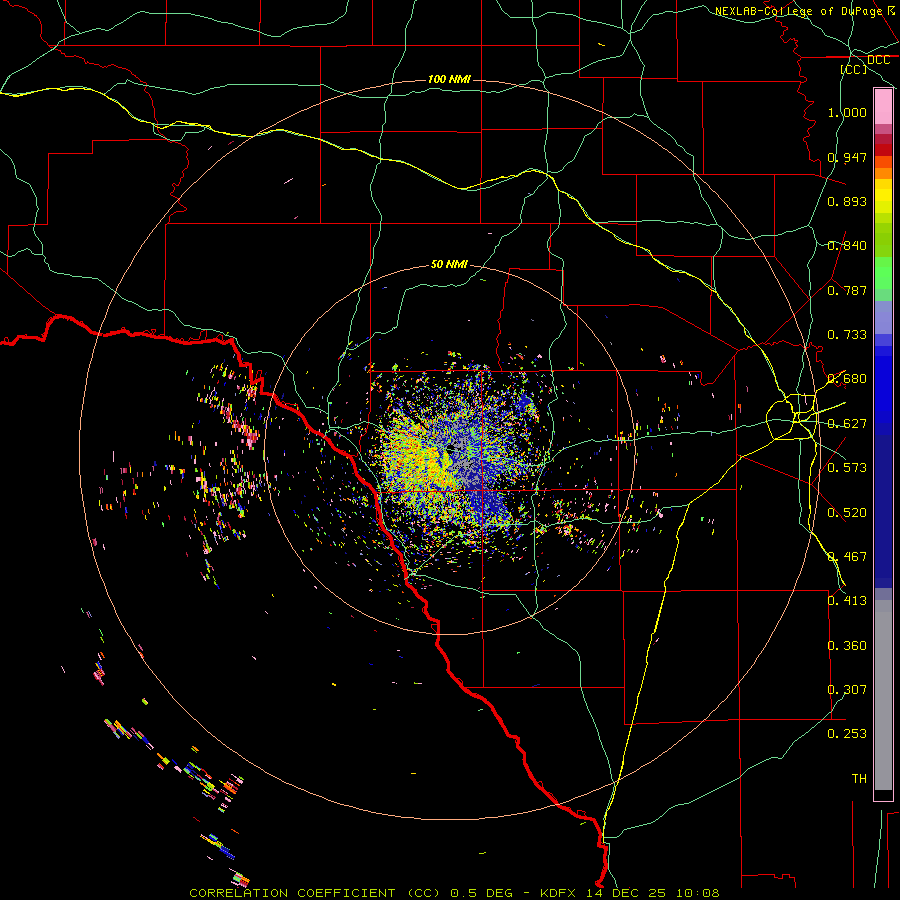
Task: Click the 0.5 DEG elevation text
Action: 482,893
